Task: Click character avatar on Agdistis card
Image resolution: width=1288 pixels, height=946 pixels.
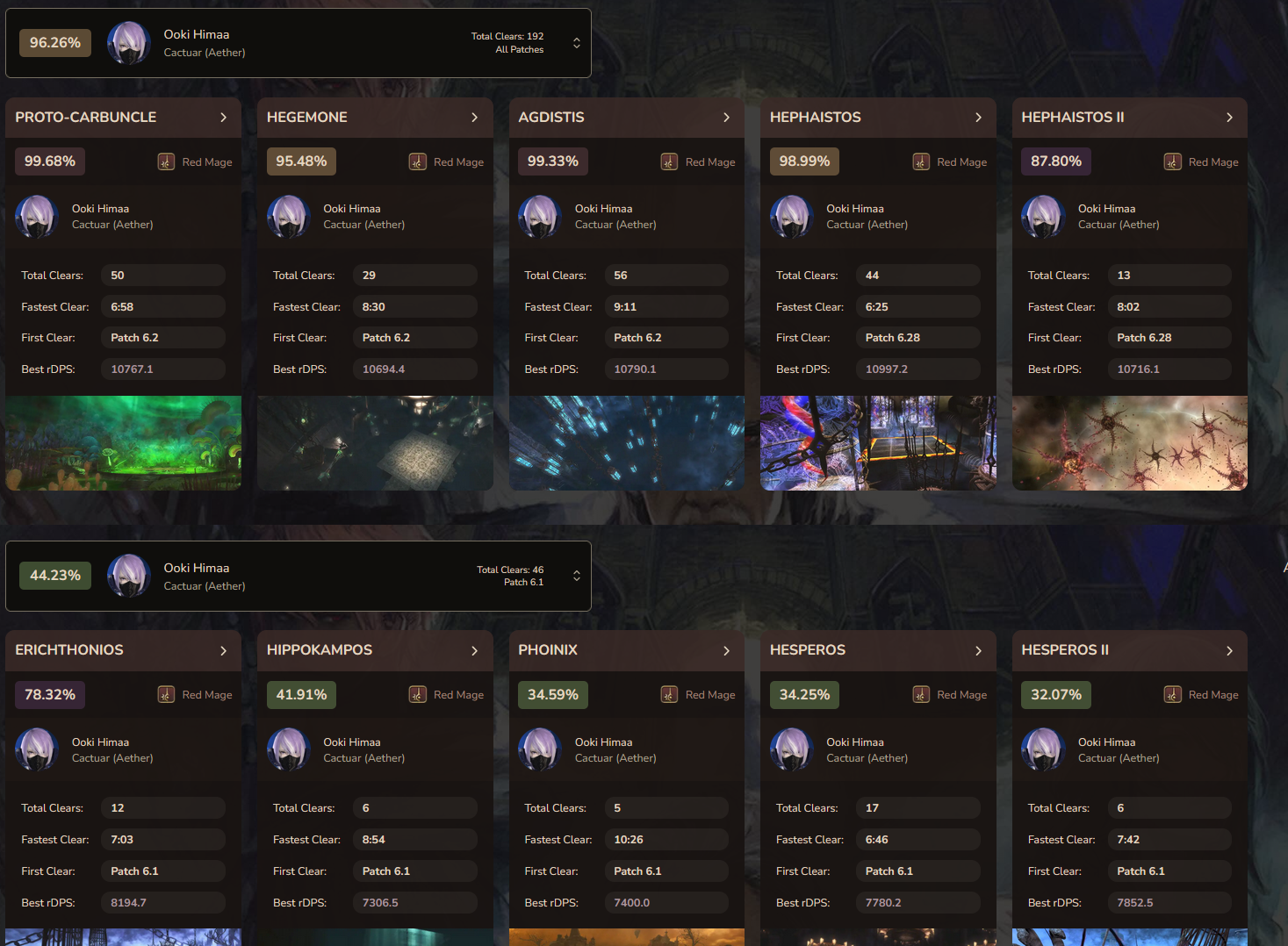Action: click(540, 217)
